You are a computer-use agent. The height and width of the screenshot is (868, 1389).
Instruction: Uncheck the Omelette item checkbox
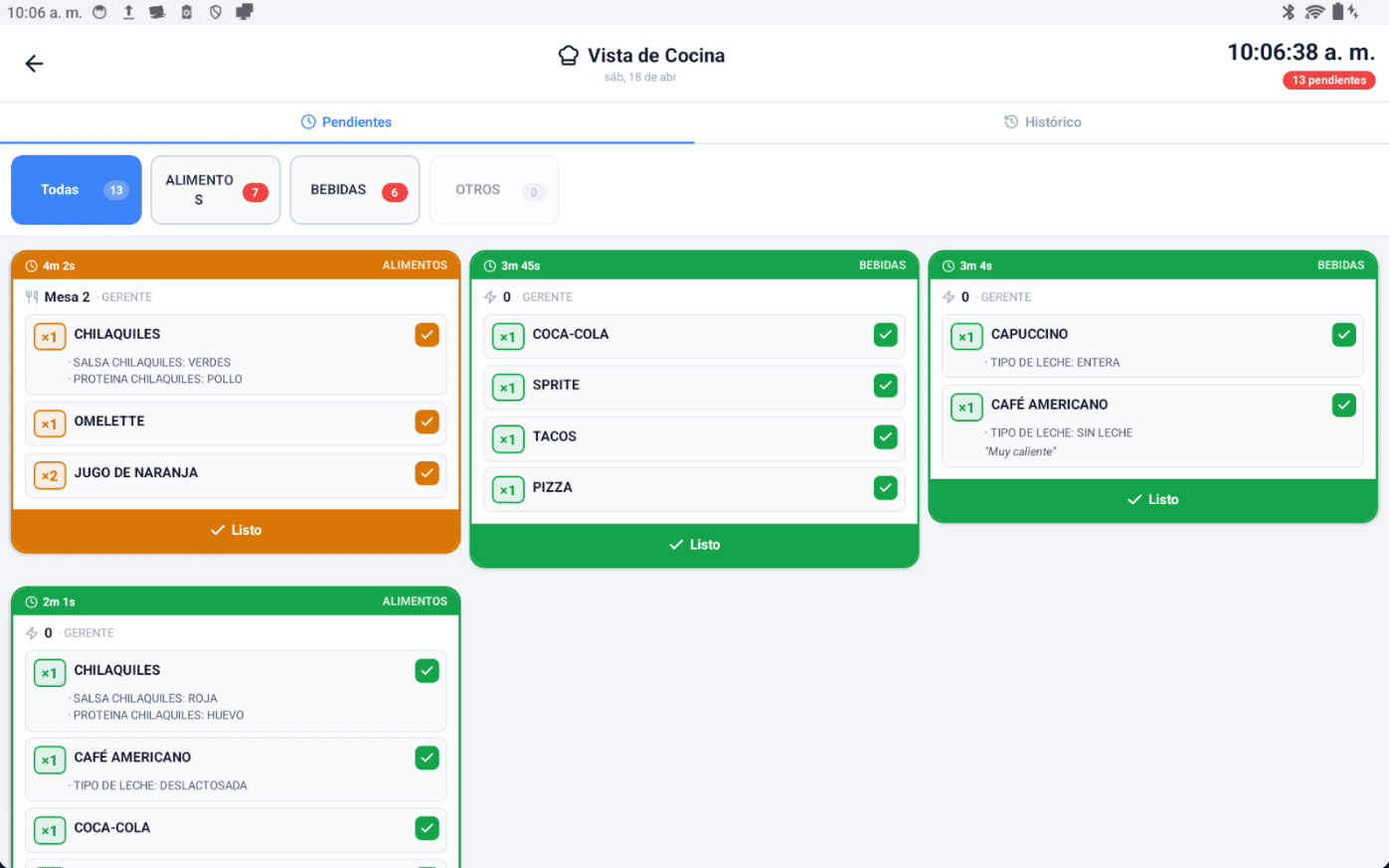427,422
